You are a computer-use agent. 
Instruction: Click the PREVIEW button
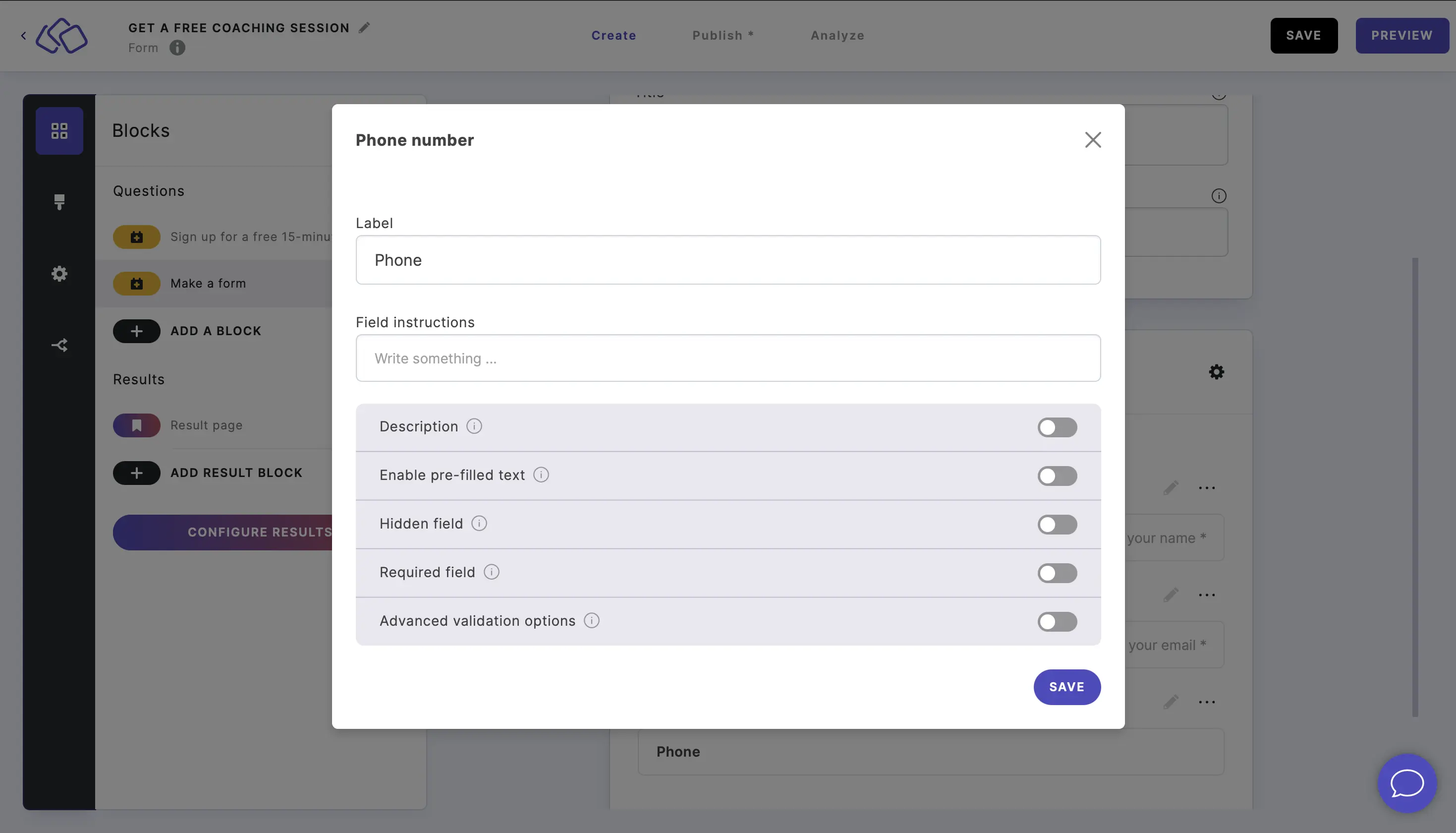pyautogui.click(x=1401, y=36)
